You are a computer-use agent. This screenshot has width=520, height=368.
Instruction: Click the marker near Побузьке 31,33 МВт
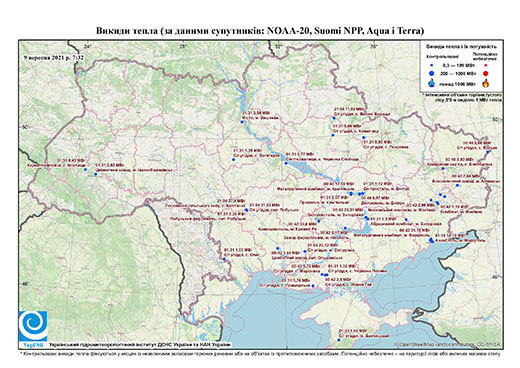tap(246, 210)
